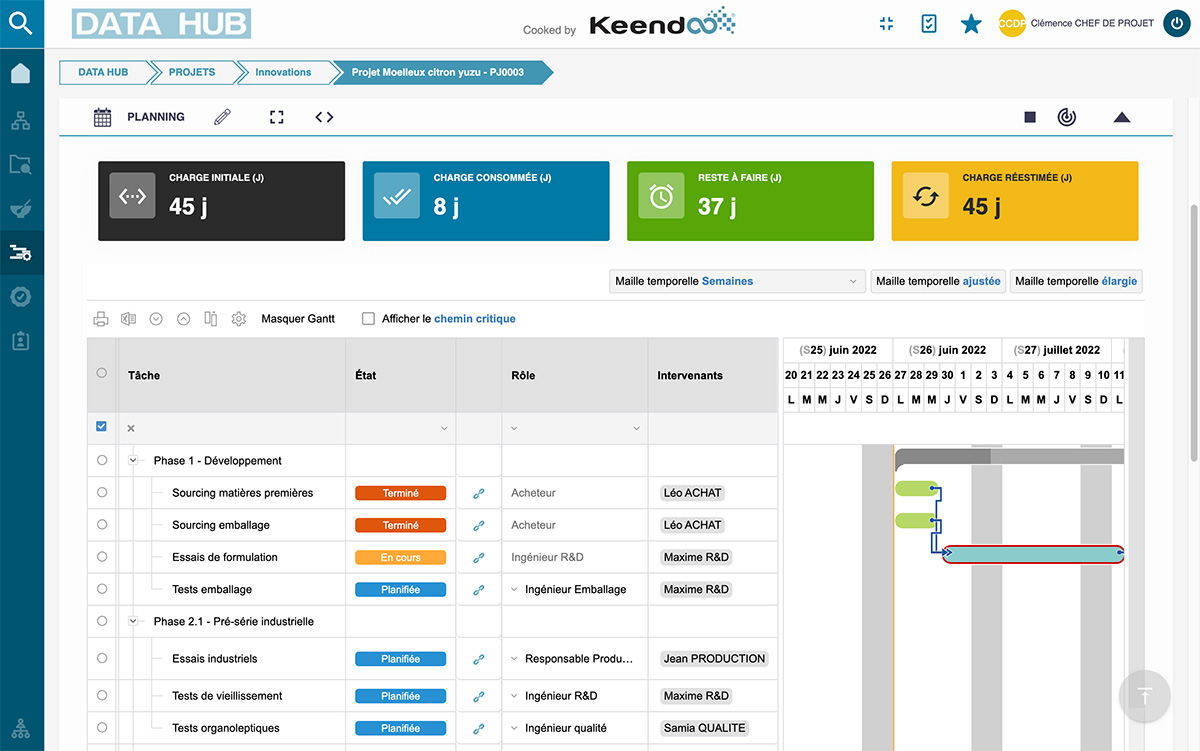
Task: Open the Innovations breadcrumb item
Action: [x=283, y=72]
